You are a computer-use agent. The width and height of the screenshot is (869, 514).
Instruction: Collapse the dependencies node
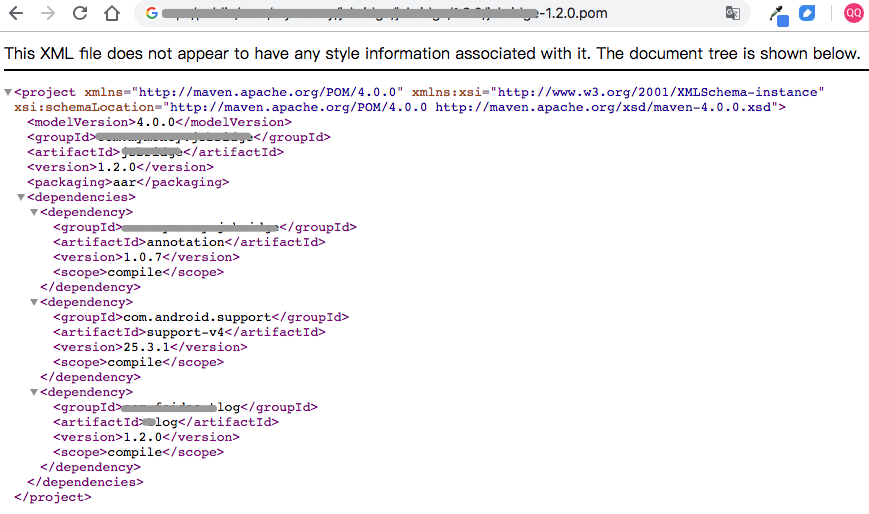coord(21,197)
